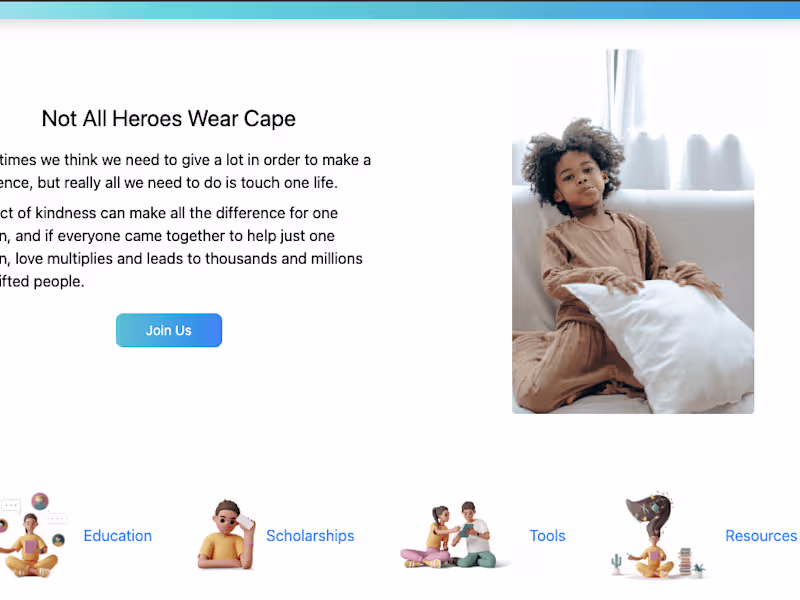The image size is (800, 600).
Task: Click the stack of books in Resources illustration
Action: click(686, 560)
